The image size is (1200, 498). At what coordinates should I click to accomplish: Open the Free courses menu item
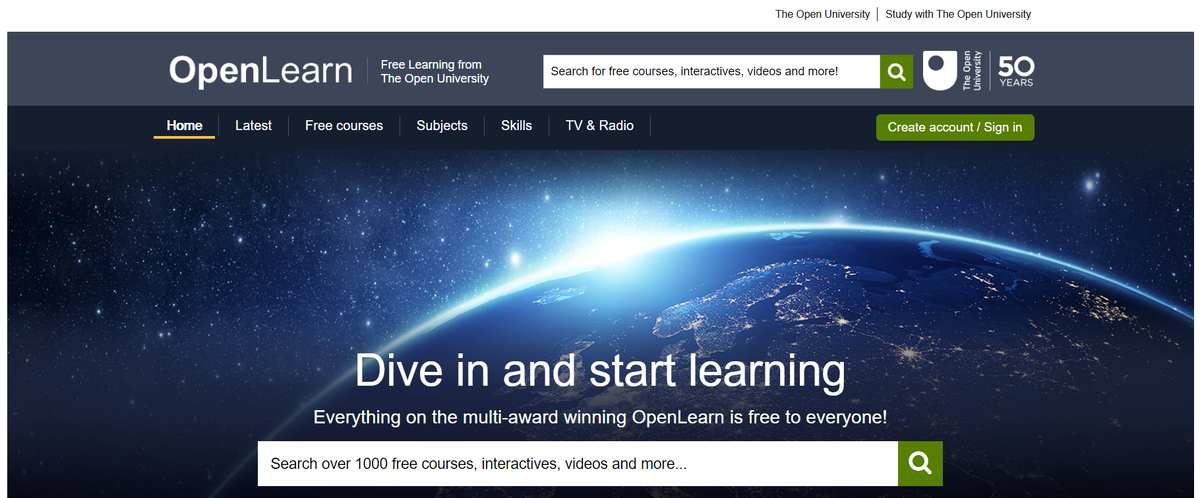coord(344,126)
